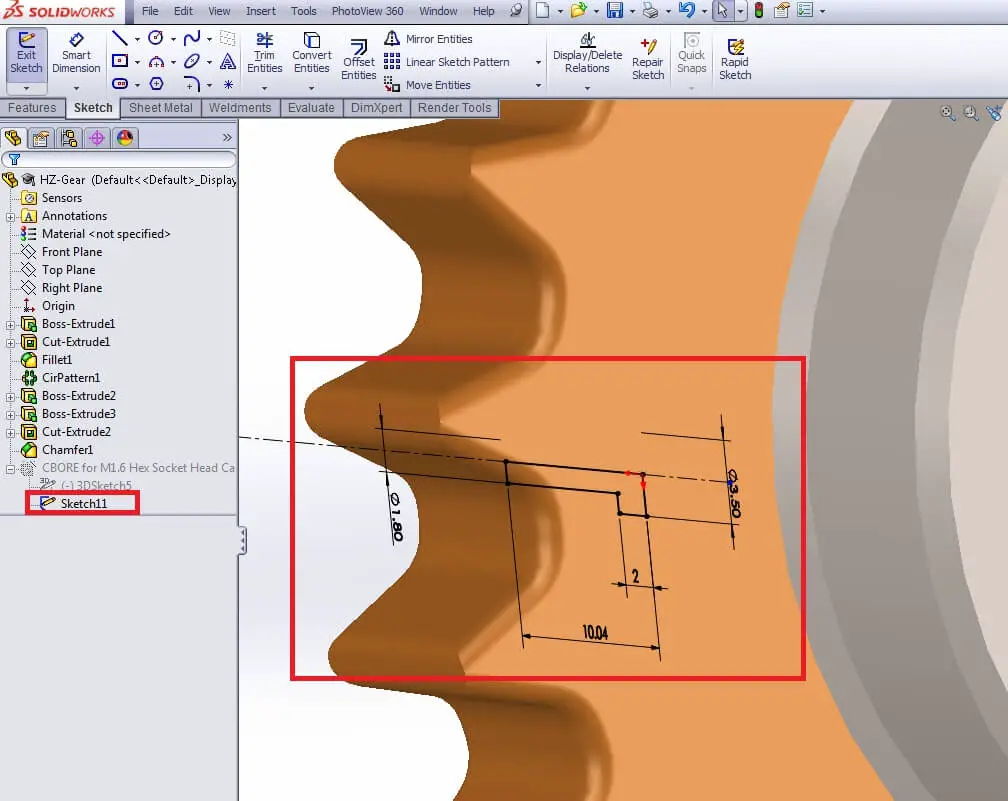Open the DisplayManager color ball tab
This screenshot has height=801, width=1008.
(125, 138)
